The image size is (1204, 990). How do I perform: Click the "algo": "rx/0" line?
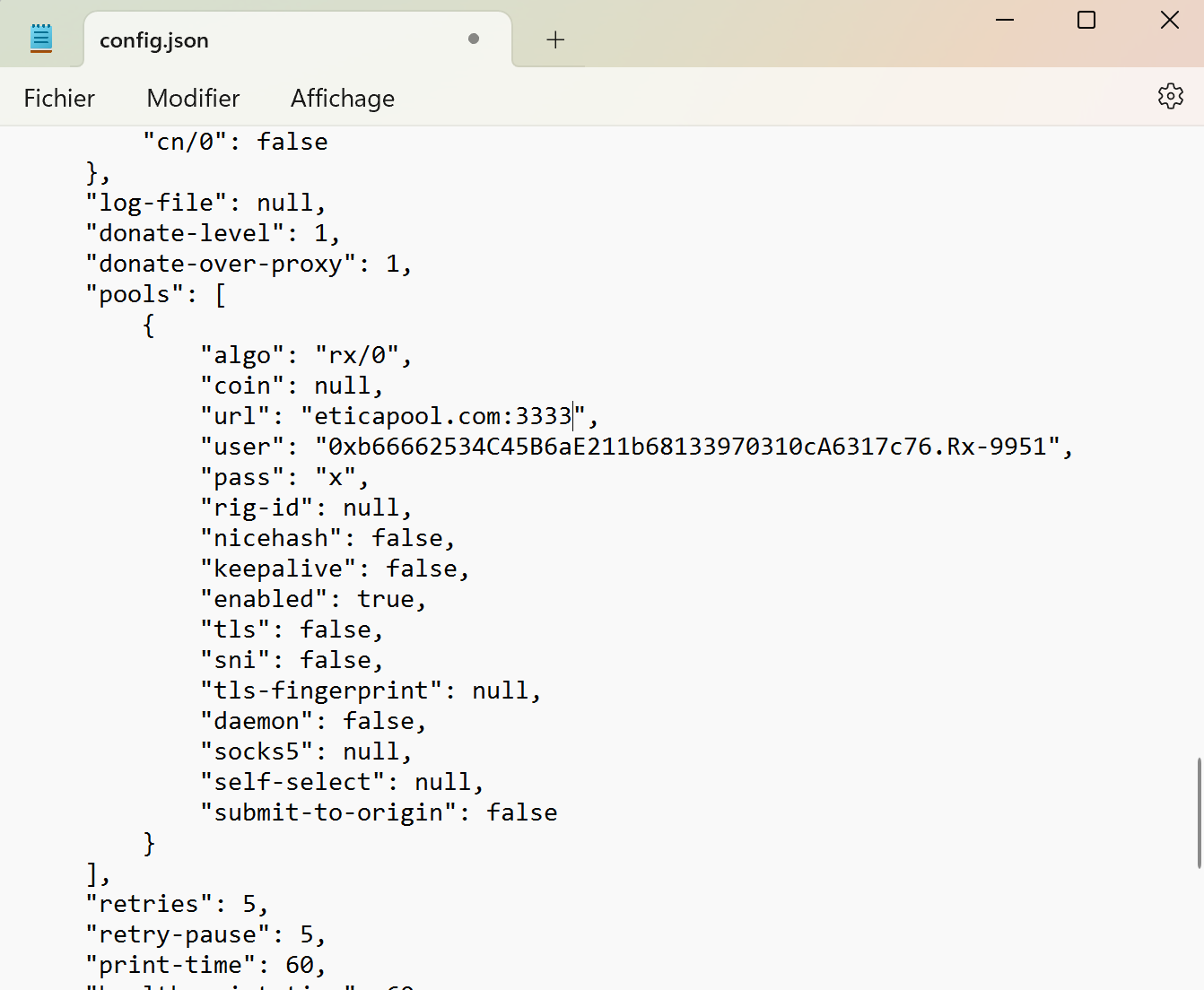(x=306, y=356)
